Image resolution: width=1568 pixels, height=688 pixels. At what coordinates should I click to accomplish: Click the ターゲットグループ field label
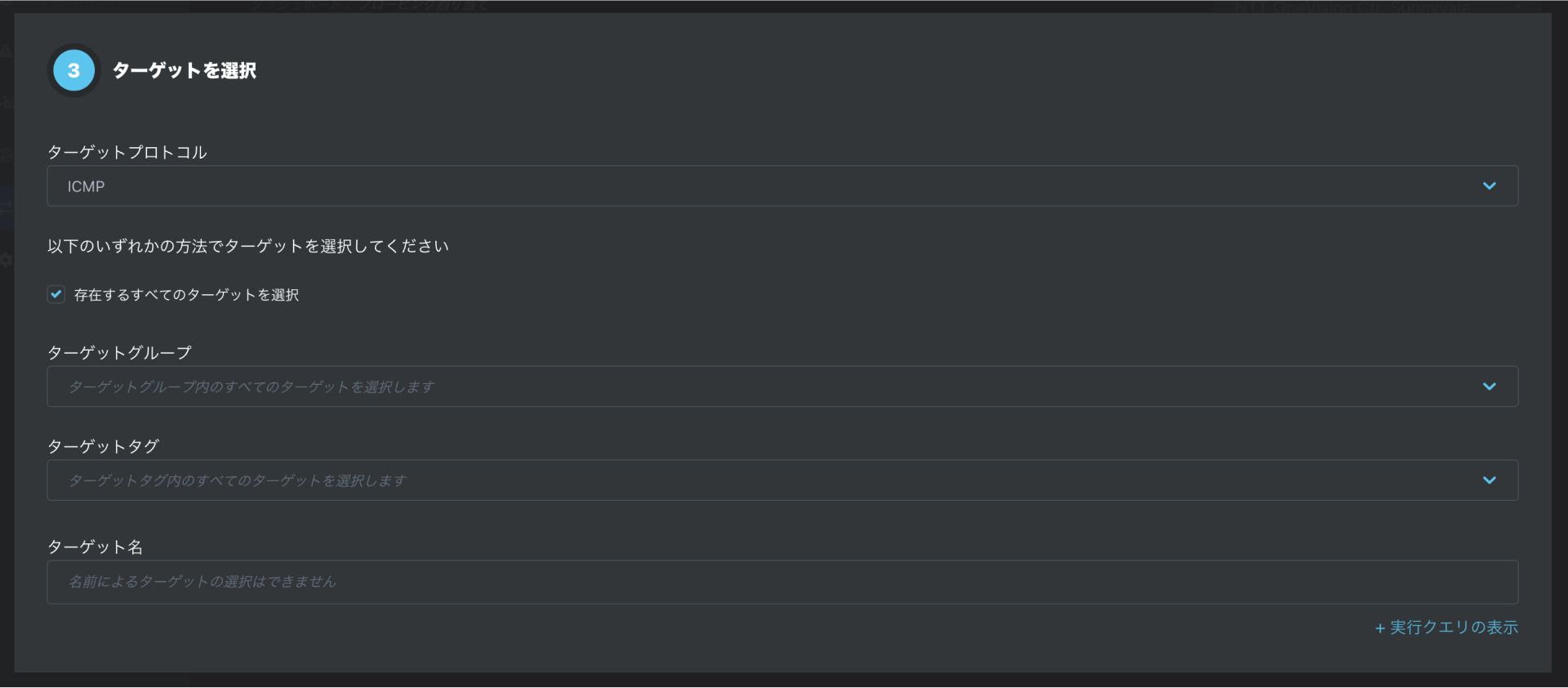[x=119, y=352]
